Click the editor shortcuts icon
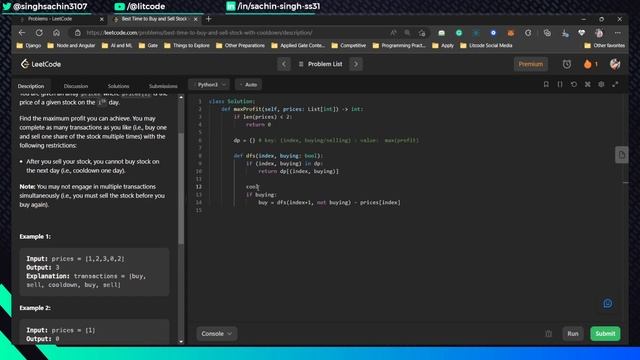The width and height of the screenshot is (640, 360). (x=588, y=84)
